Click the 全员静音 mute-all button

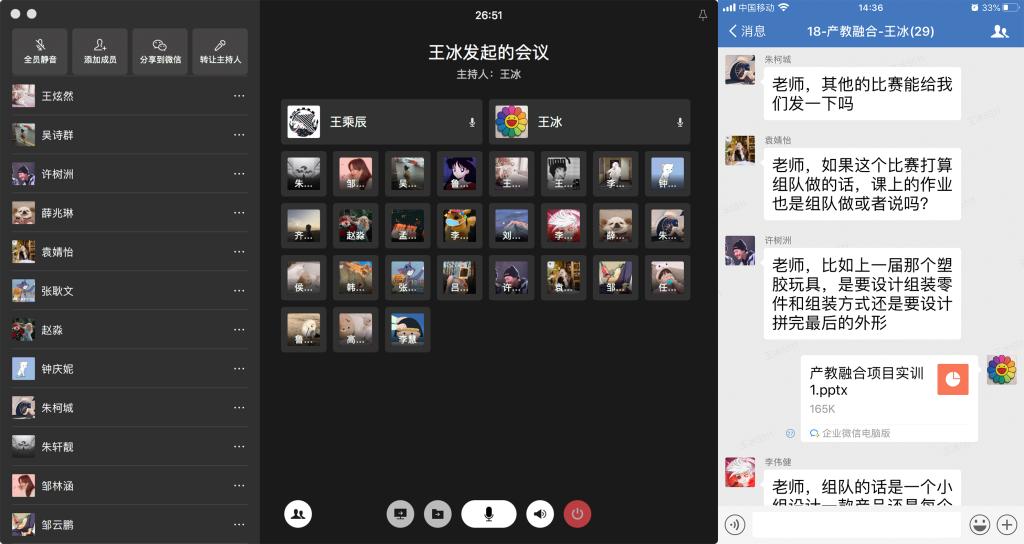(x=40, y=51)
